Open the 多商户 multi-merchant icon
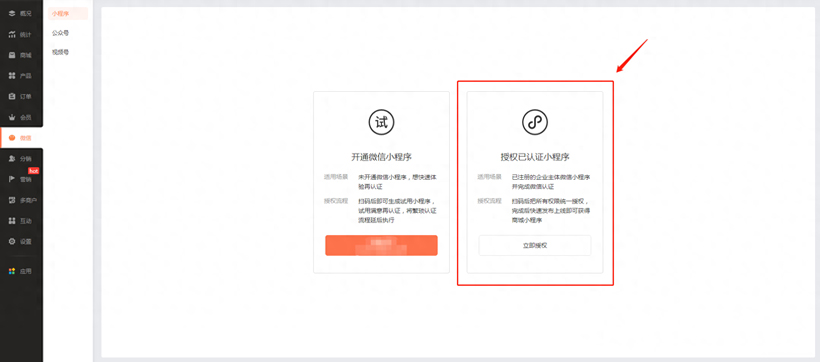 pos(12,200)
